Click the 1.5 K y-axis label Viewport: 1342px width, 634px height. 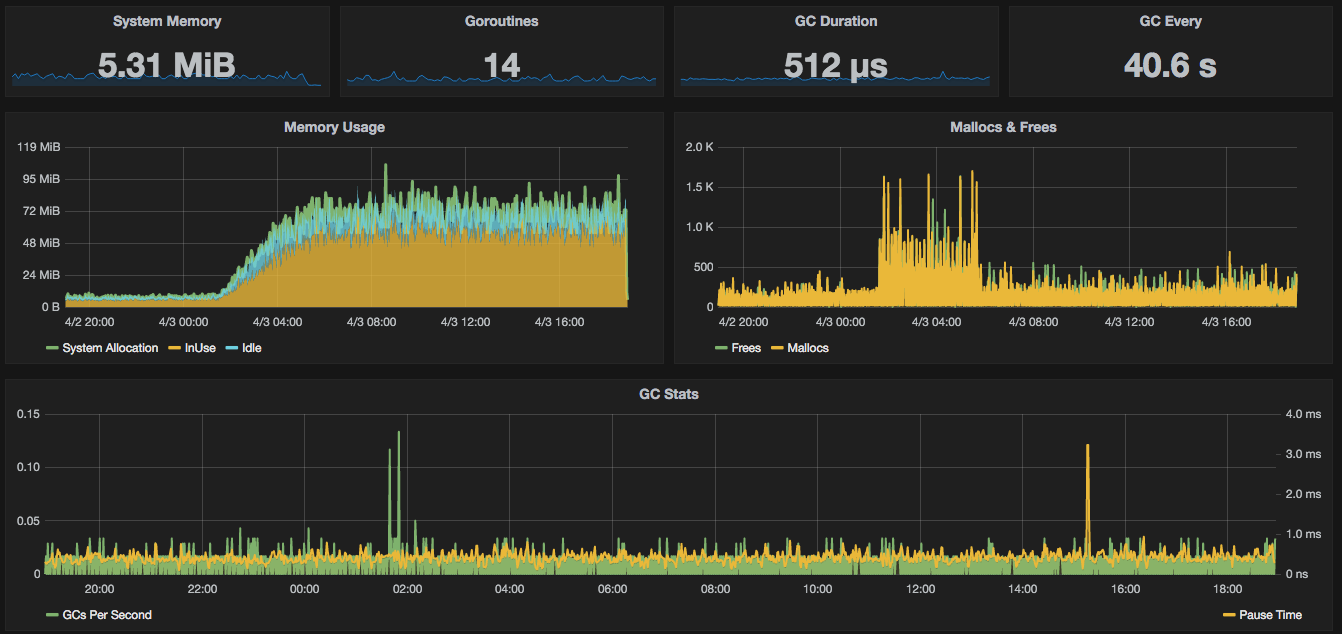(x=699, y=187)
